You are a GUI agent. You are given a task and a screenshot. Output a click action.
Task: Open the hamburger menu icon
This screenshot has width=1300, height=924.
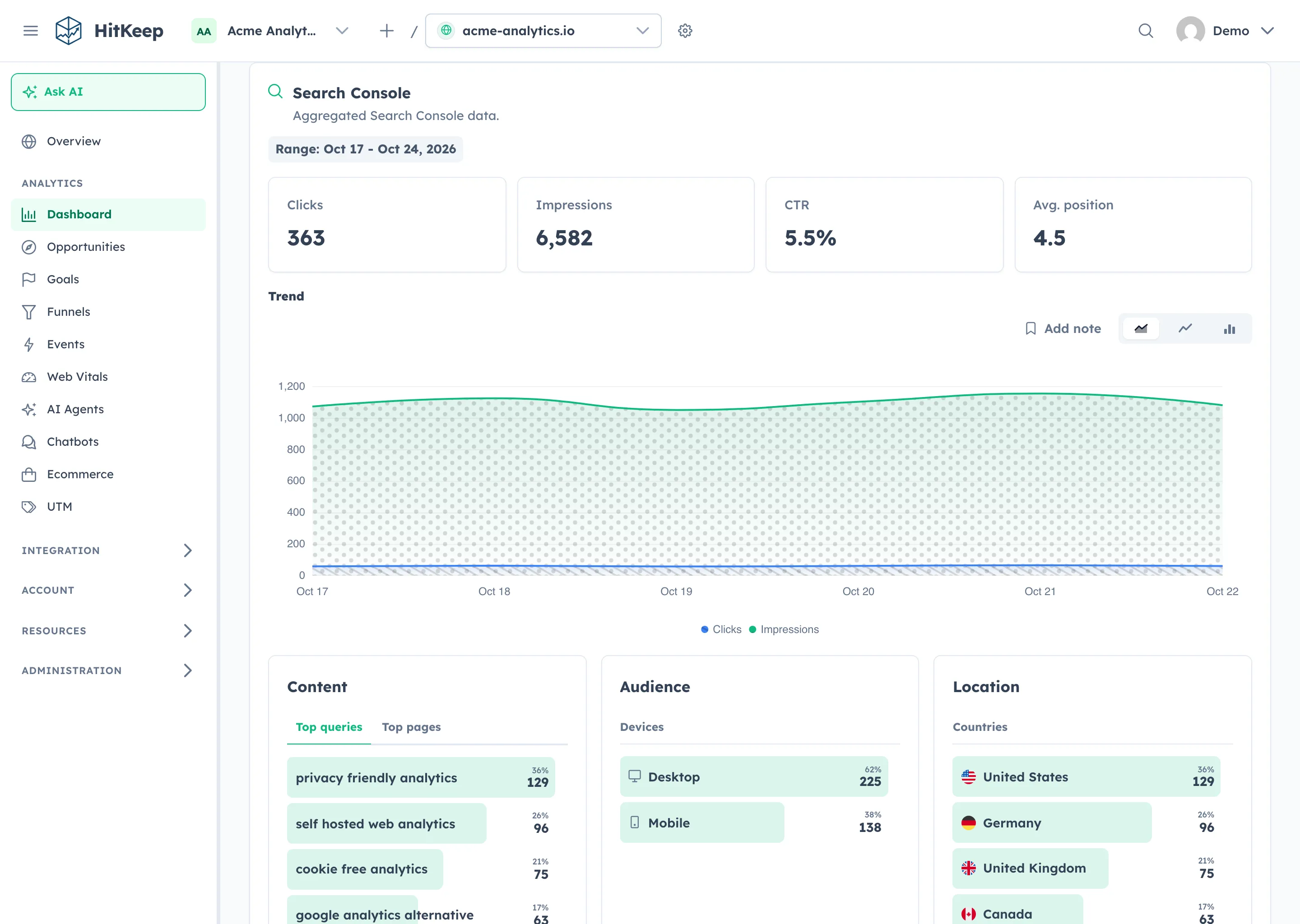[x=31, y=31]
